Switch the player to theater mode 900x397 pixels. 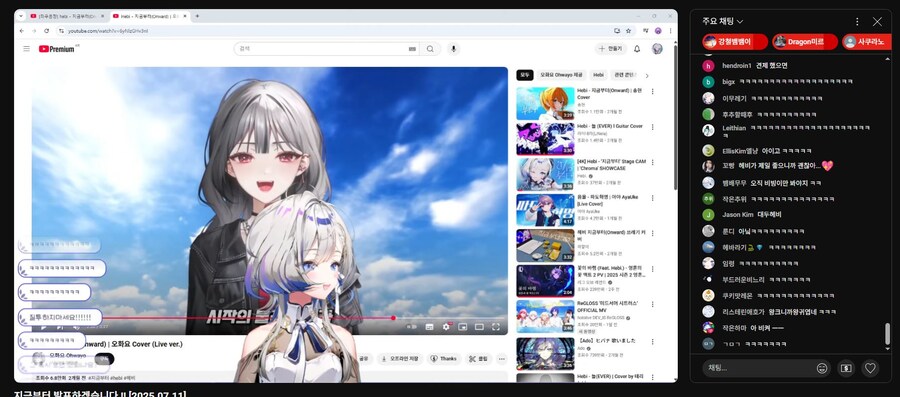(479, 326)
